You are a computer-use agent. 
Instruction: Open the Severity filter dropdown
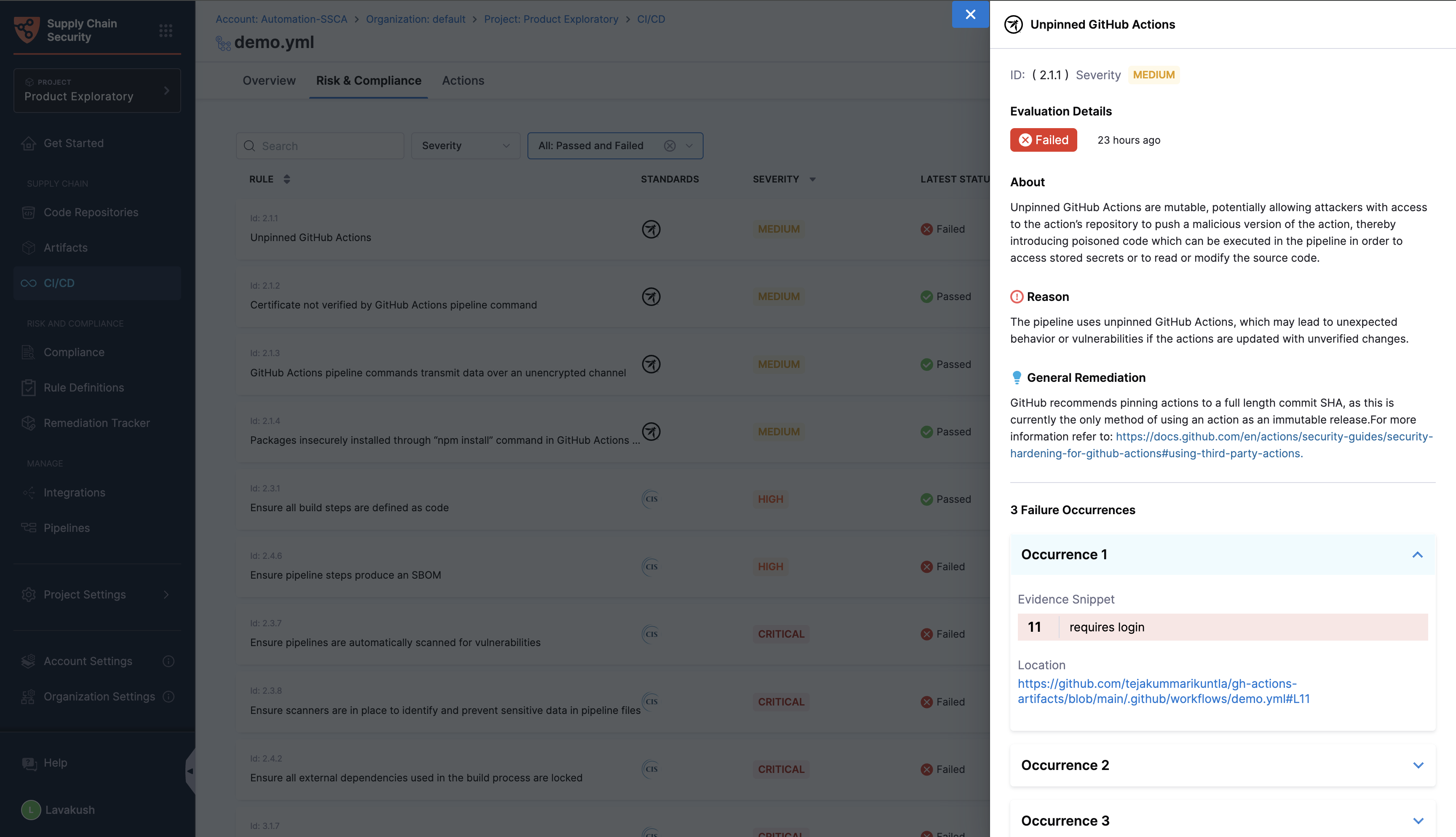(466, 146)
